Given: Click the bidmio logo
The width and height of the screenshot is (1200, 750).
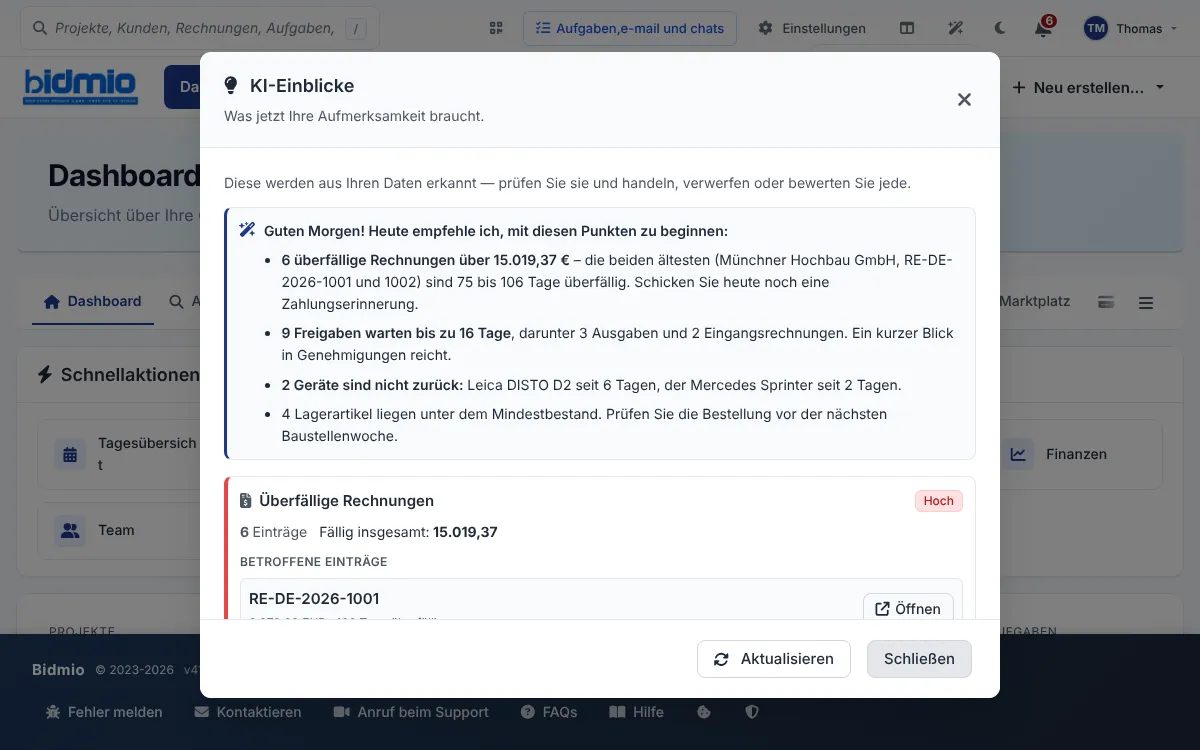Looking at the screenshot, I should [80, 86].
